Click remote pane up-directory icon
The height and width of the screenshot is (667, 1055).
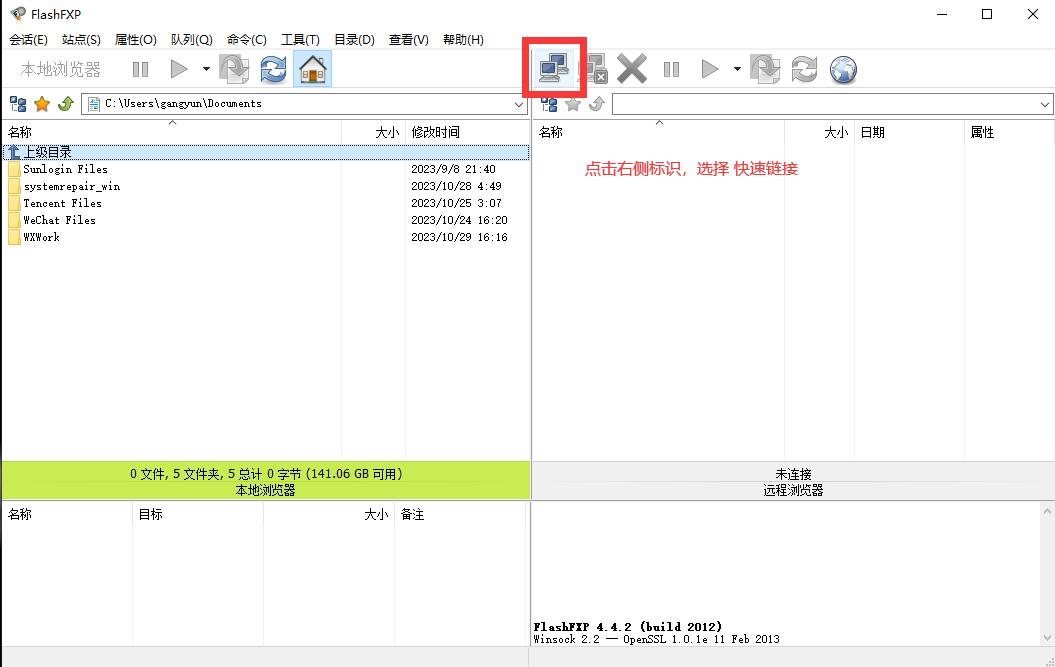click(597, 104)
